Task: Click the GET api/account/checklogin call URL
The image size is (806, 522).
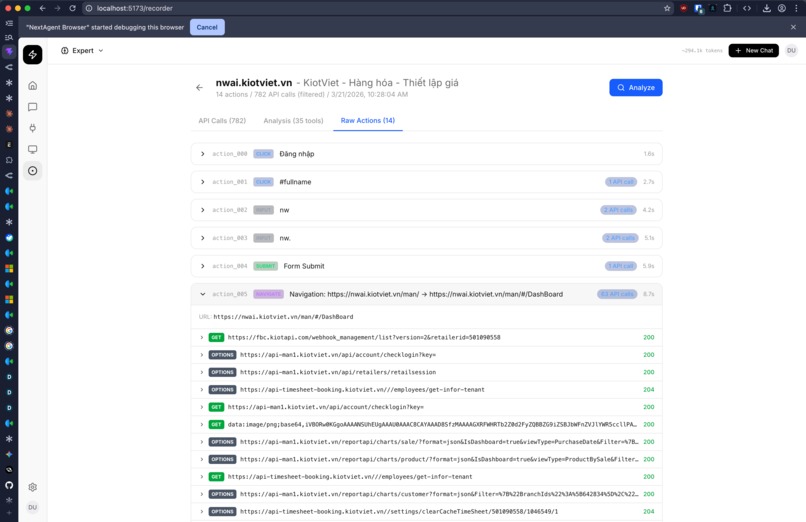Action: point(325,407)
